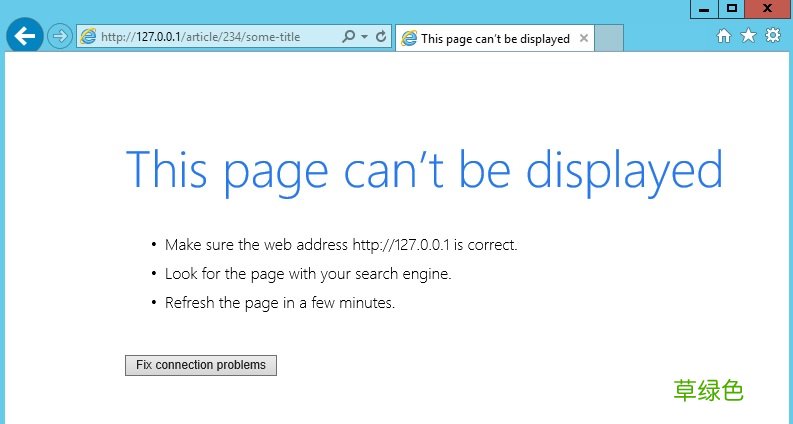Select the 'This page can't be displayed' tab

pyautogui.click(x=495, y=38)
